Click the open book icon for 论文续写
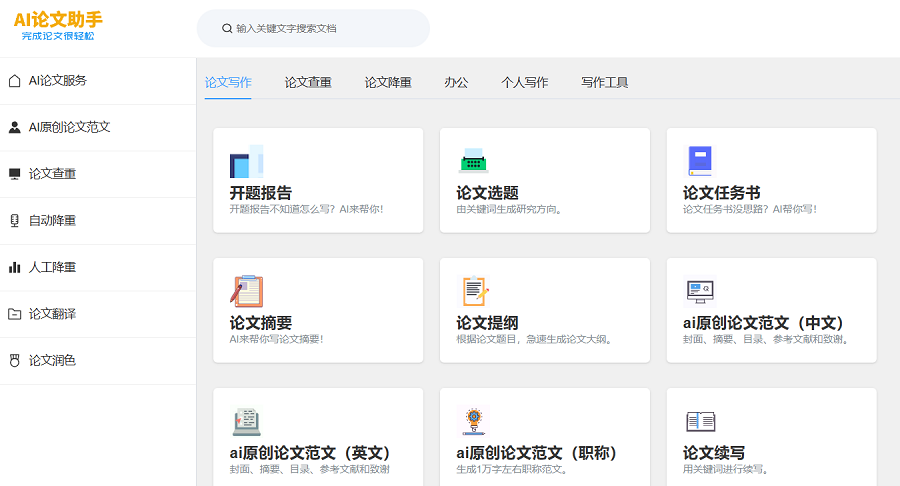 pyautogui.click(x=700, y=421)
